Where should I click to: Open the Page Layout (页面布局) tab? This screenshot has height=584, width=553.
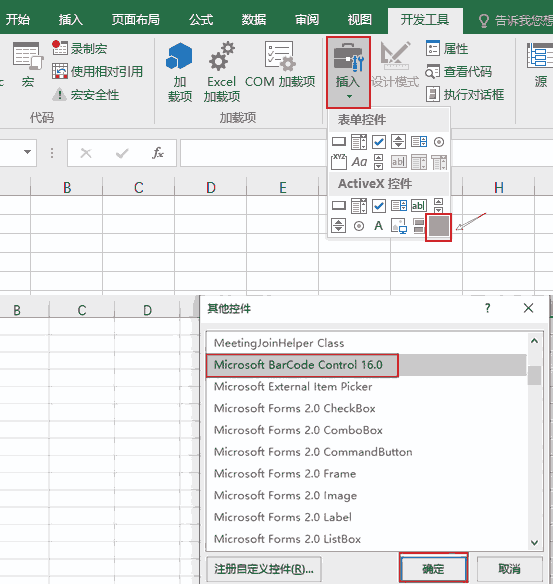click(136, 19)
